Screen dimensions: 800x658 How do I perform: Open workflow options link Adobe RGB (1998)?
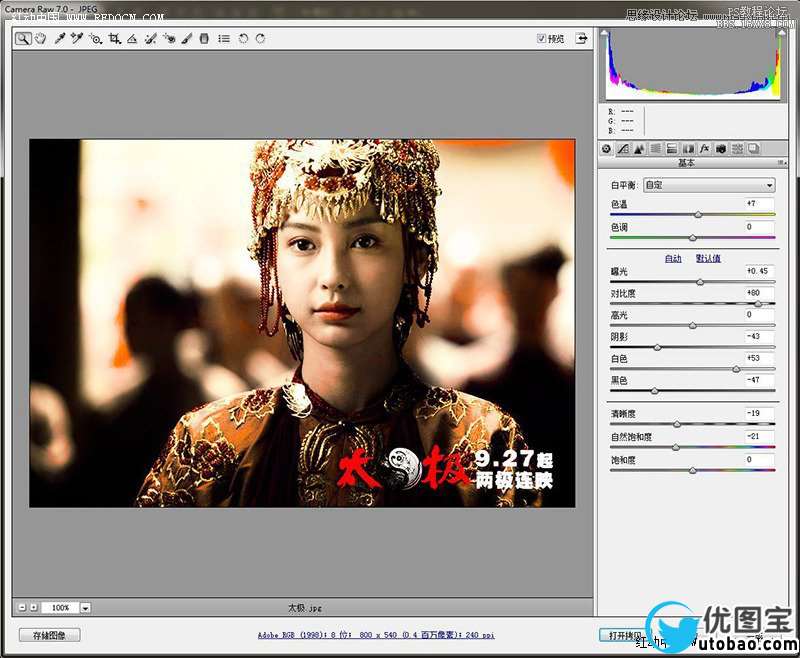click(376, 635)
